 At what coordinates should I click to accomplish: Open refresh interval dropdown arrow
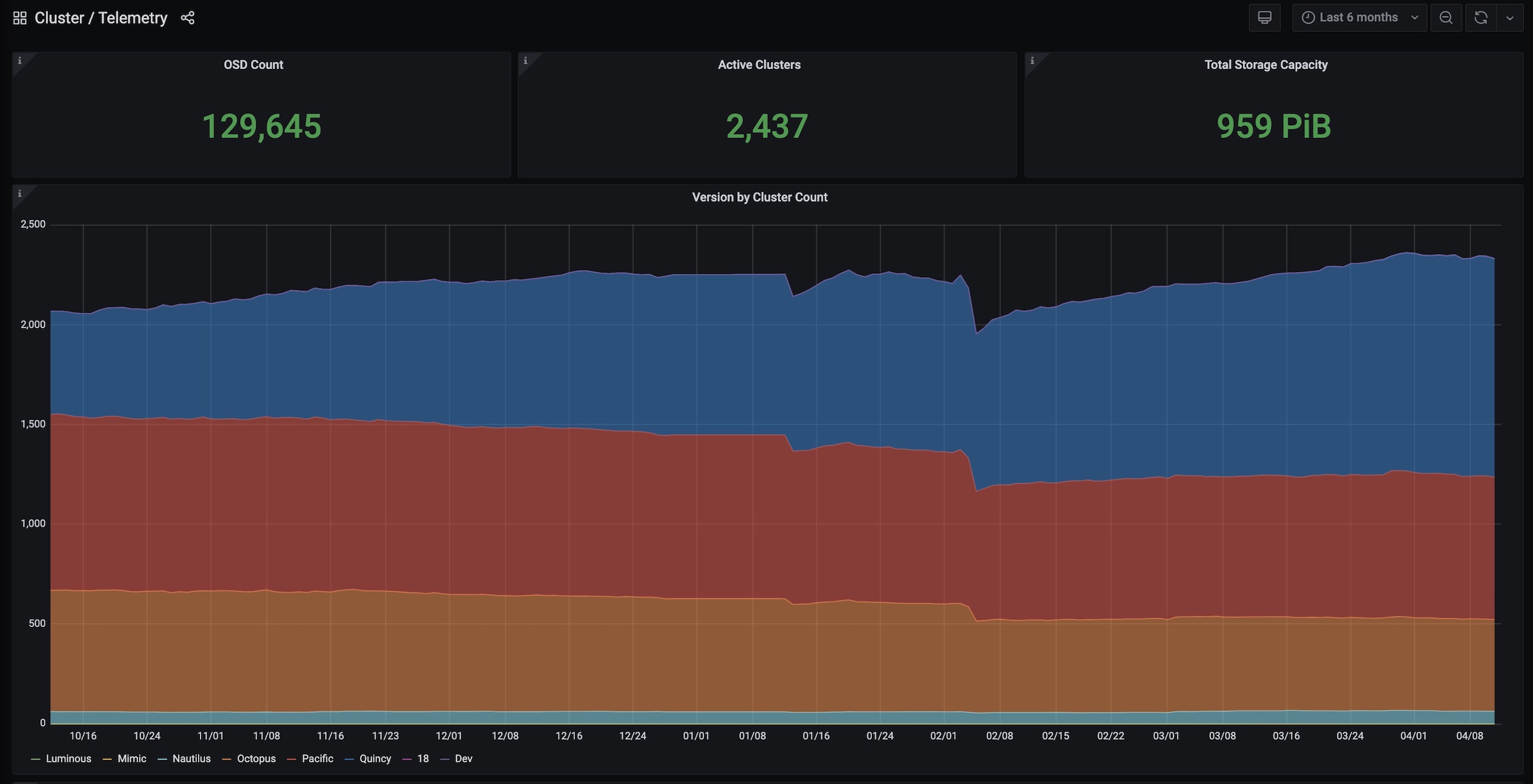pos(1510,18)
